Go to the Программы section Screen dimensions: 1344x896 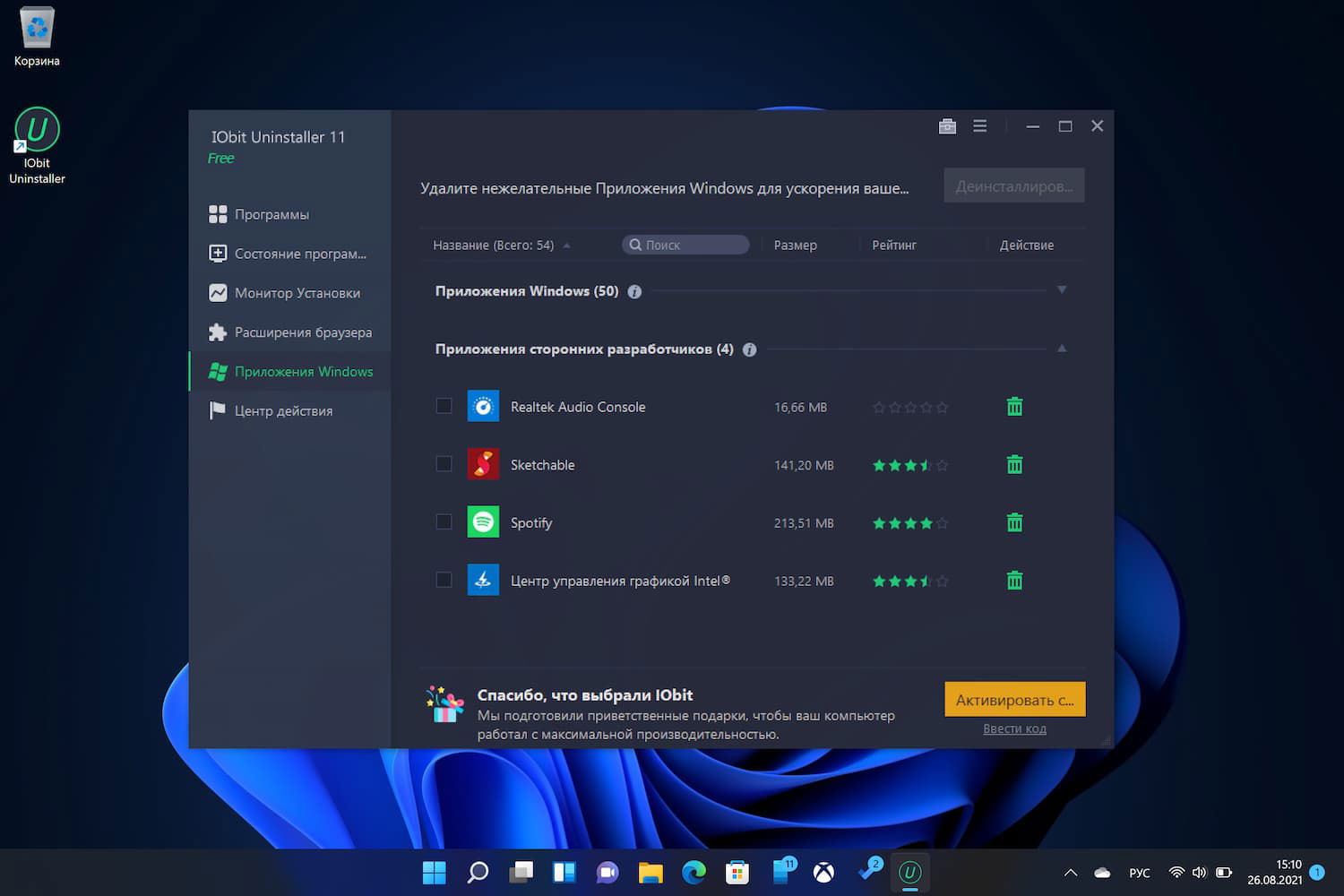coord(290,214)
